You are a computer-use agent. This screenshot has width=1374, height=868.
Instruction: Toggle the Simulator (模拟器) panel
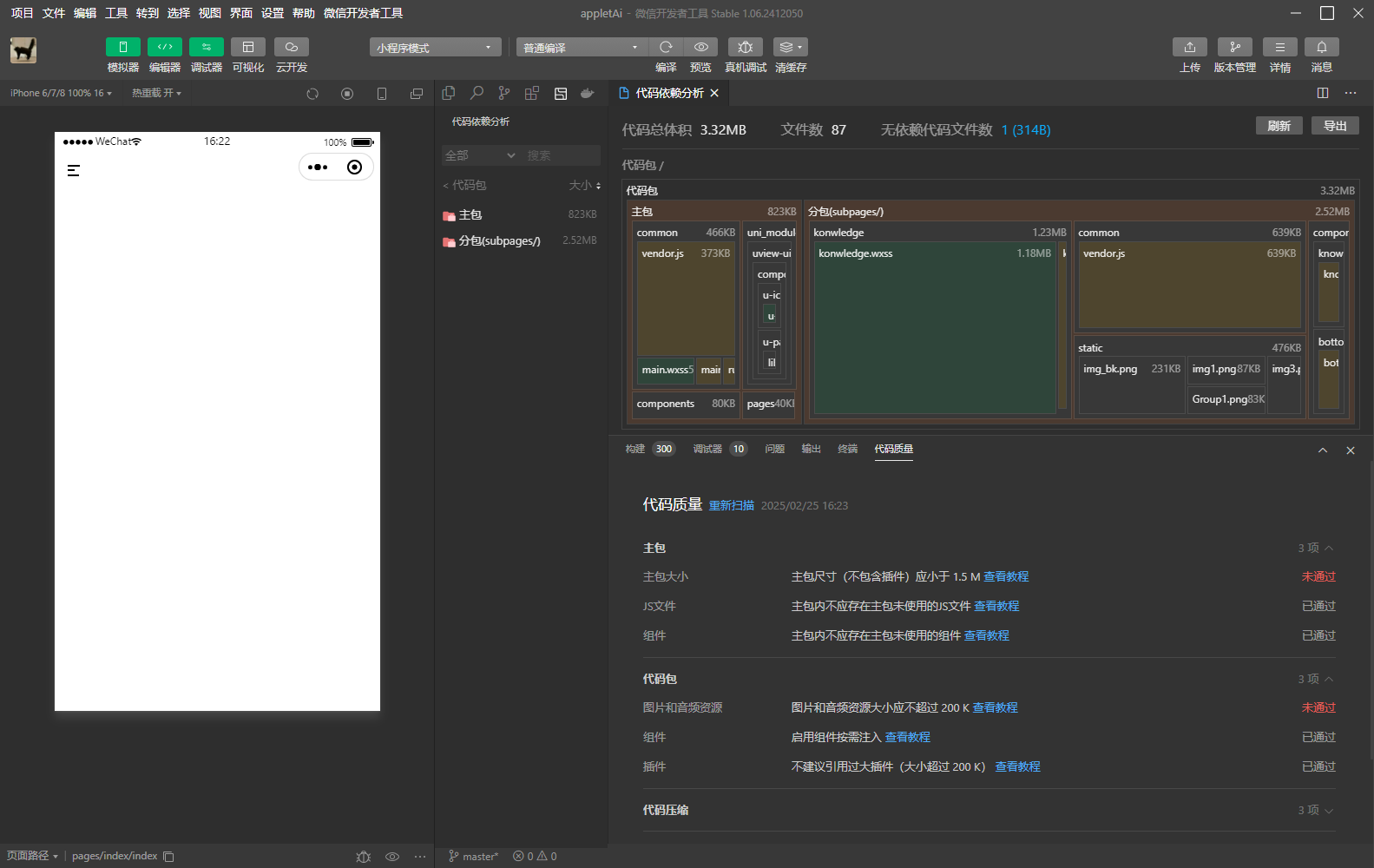coord(122,47)
